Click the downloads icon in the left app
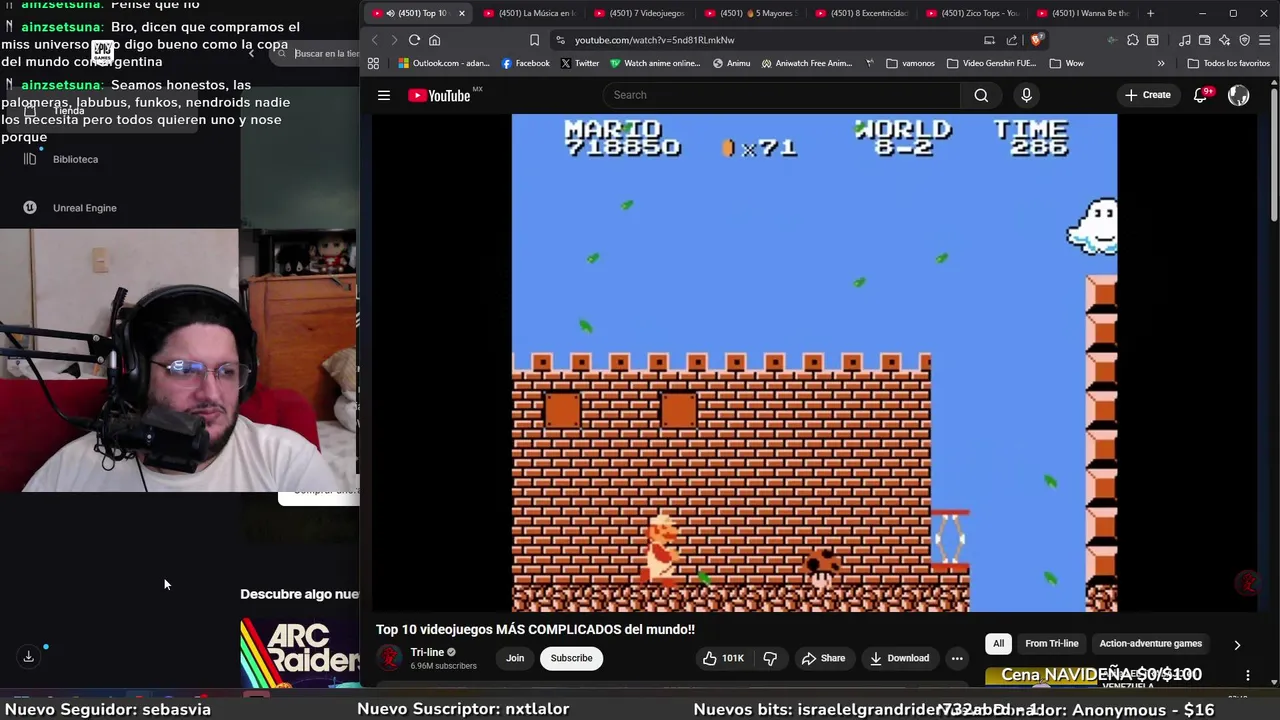 28,657
